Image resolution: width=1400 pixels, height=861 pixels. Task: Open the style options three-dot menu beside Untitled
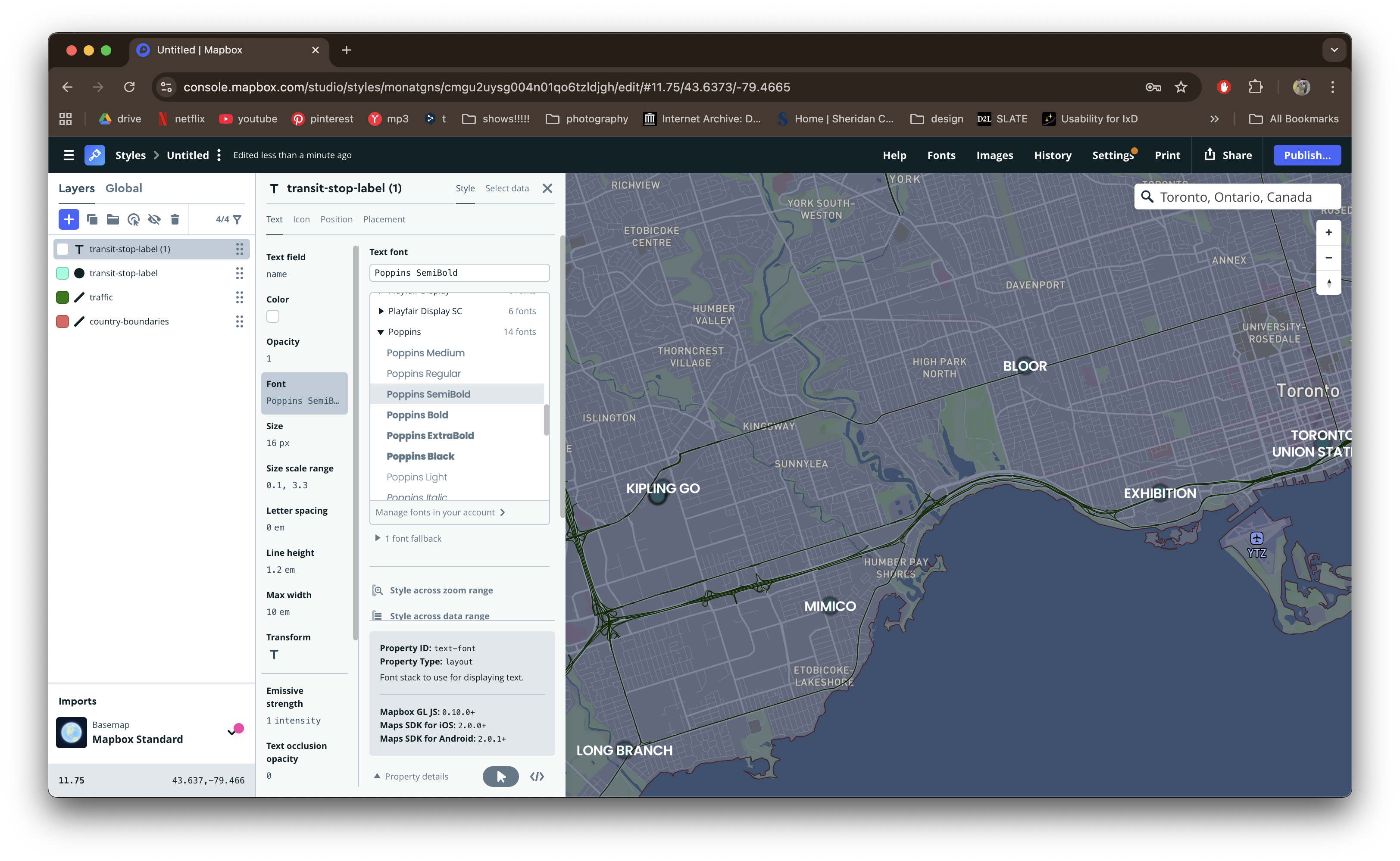click(x=219, y=155)
